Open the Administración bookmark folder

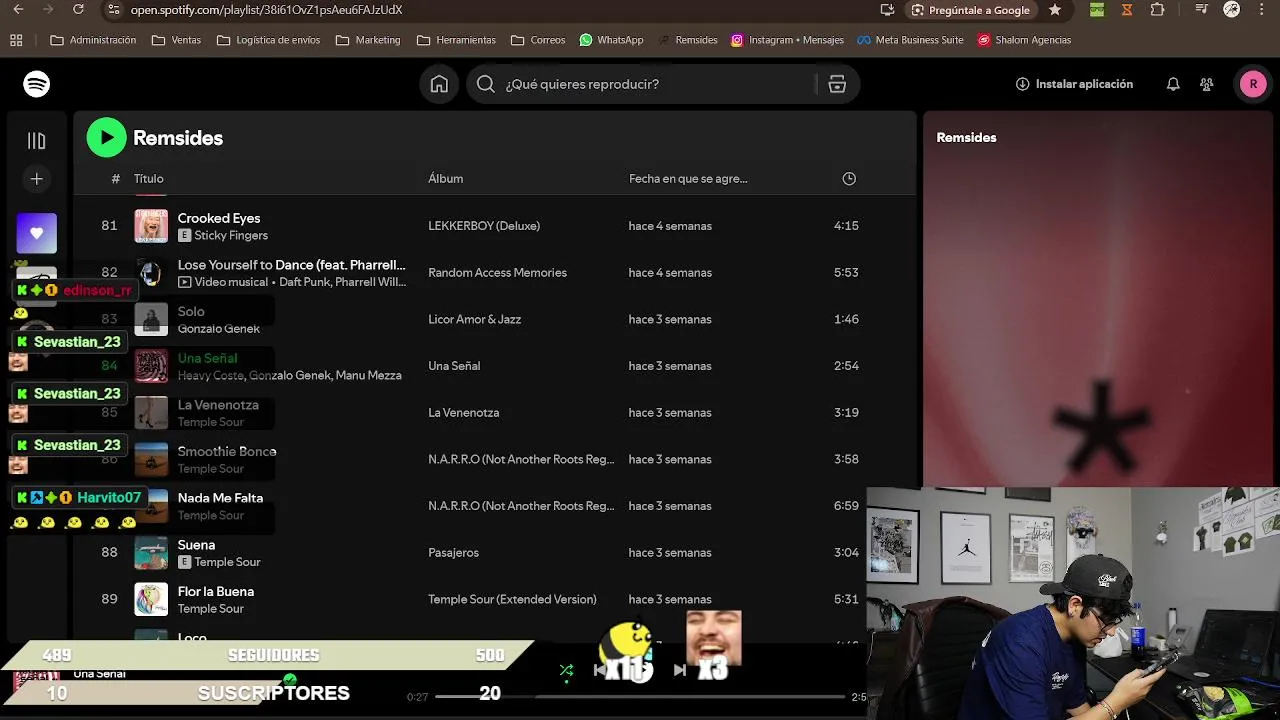93,40
